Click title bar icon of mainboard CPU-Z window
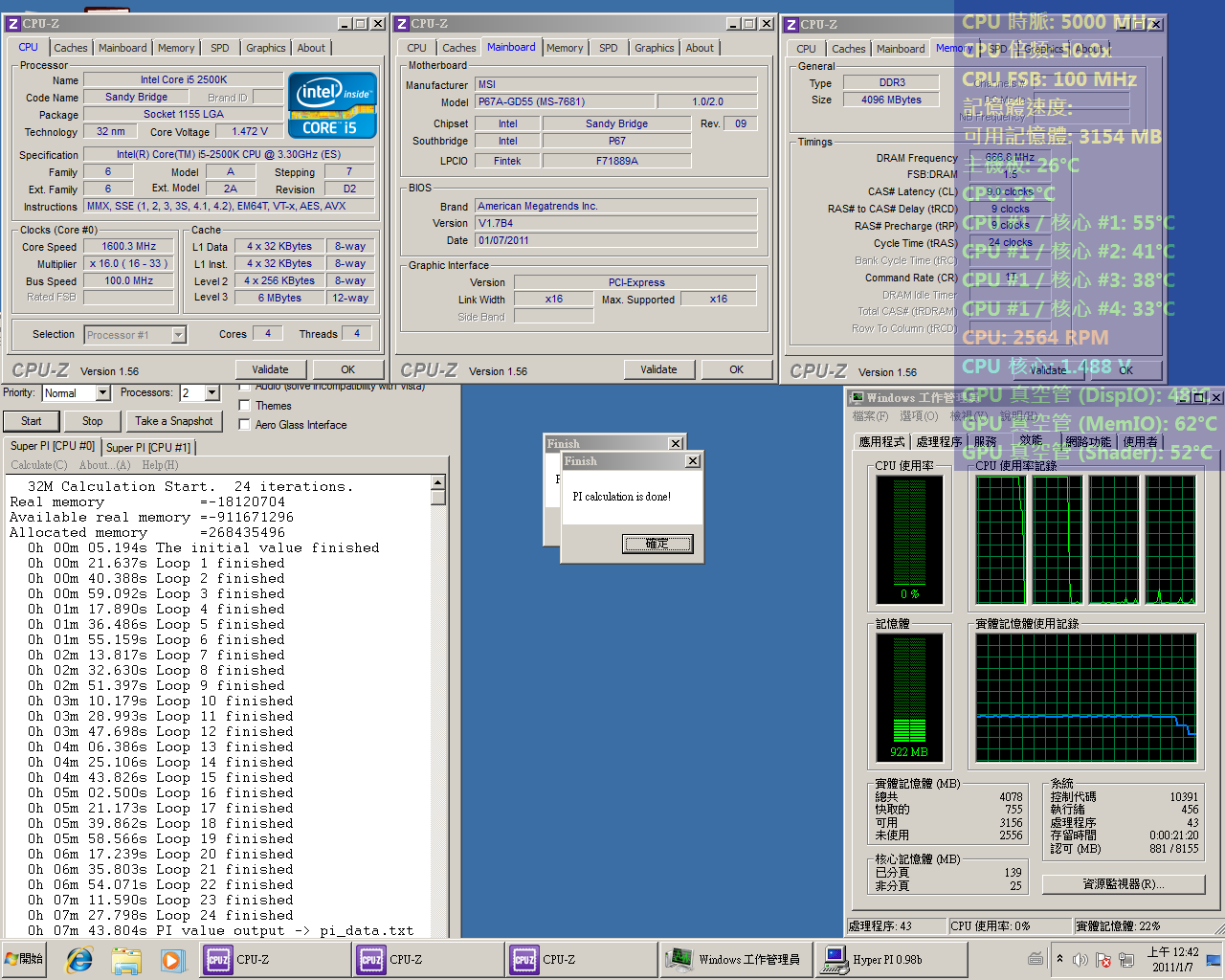 click(x=402, y=24)
